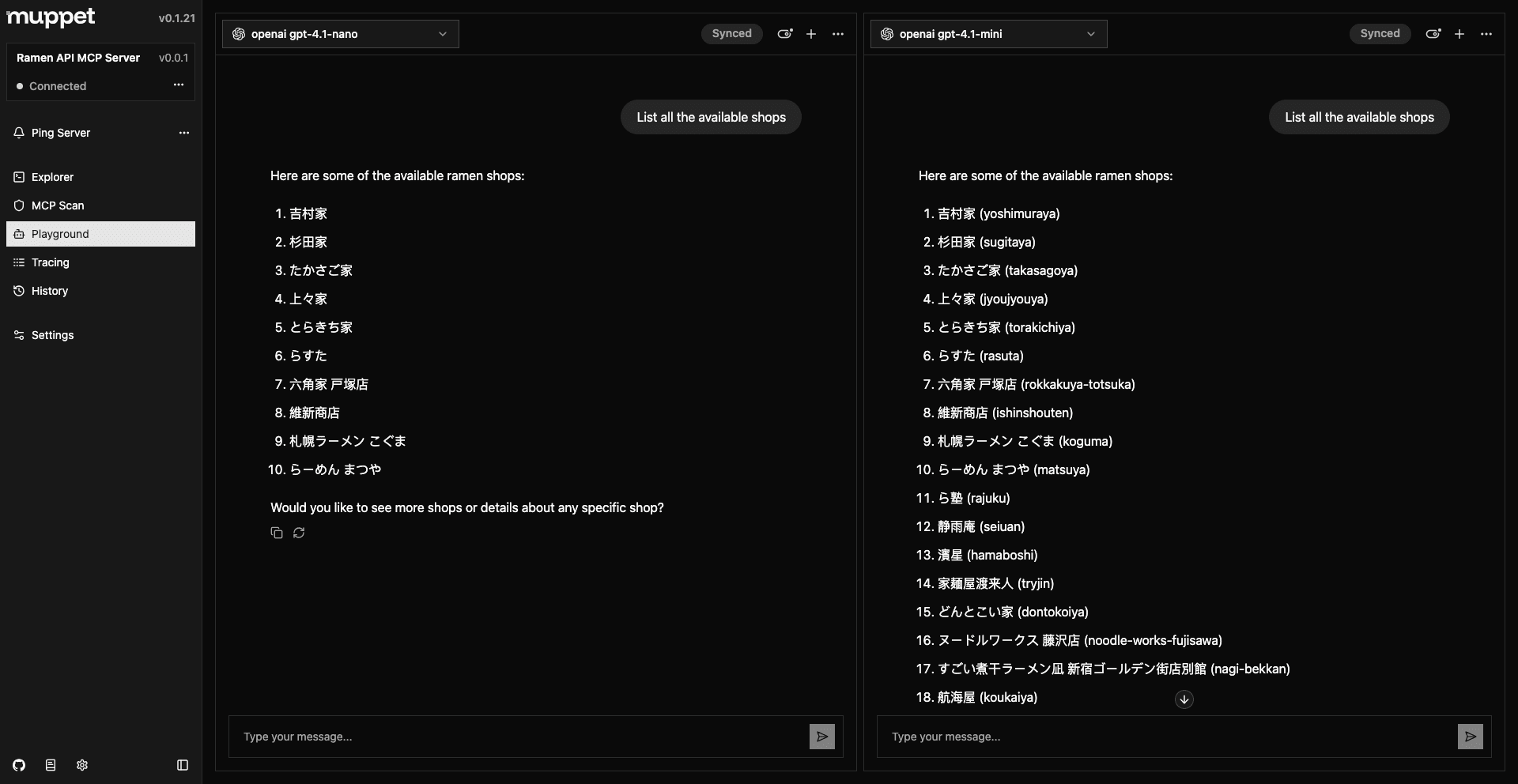Open the GitHub repository link icon

point(18,765)
